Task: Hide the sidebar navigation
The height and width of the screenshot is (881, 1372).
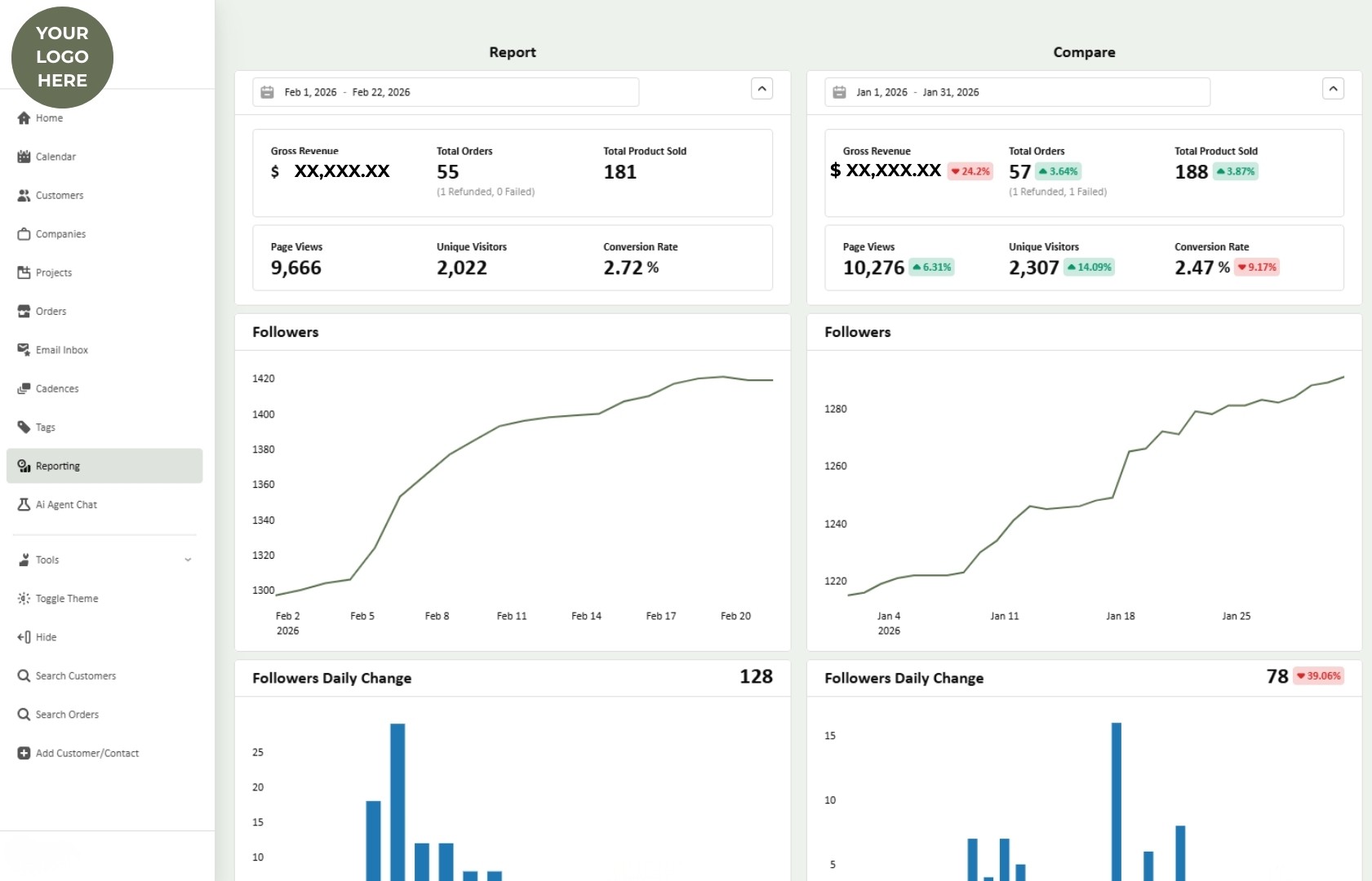Action: click(x=46, y=637)
